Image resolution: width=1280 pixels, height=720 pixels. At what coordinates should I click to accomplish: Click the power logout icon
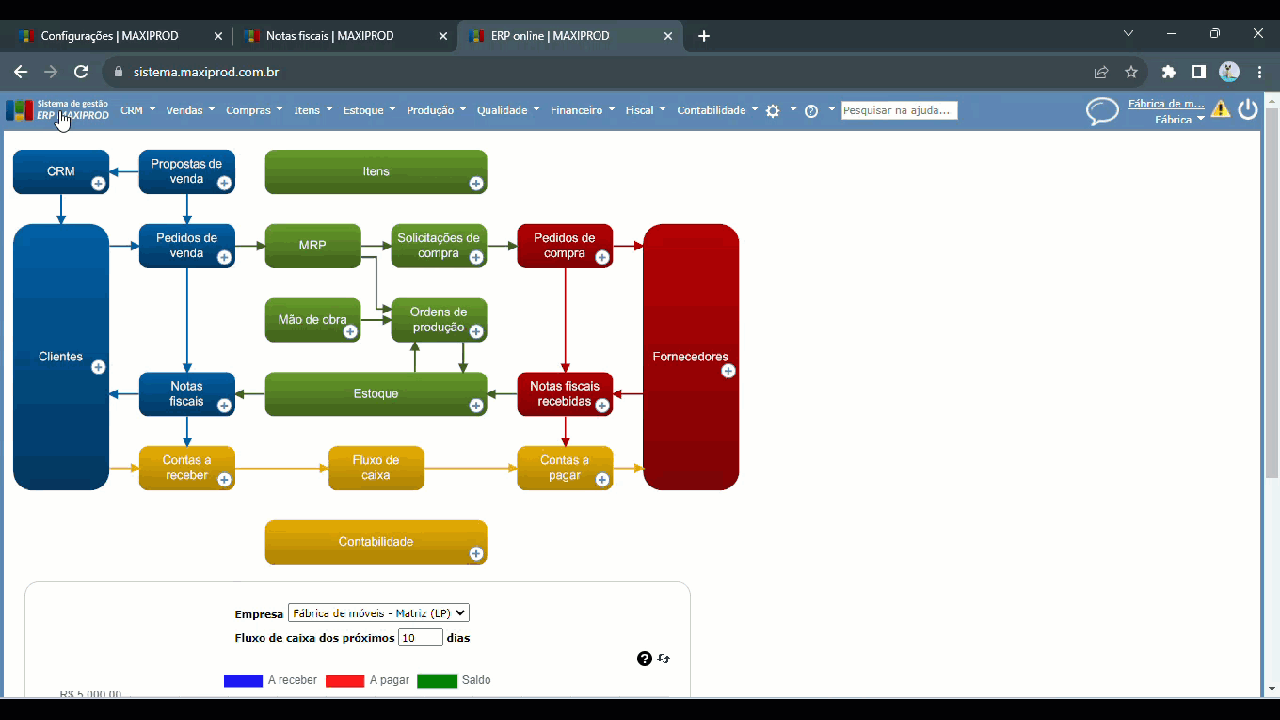pos(1248,110)
